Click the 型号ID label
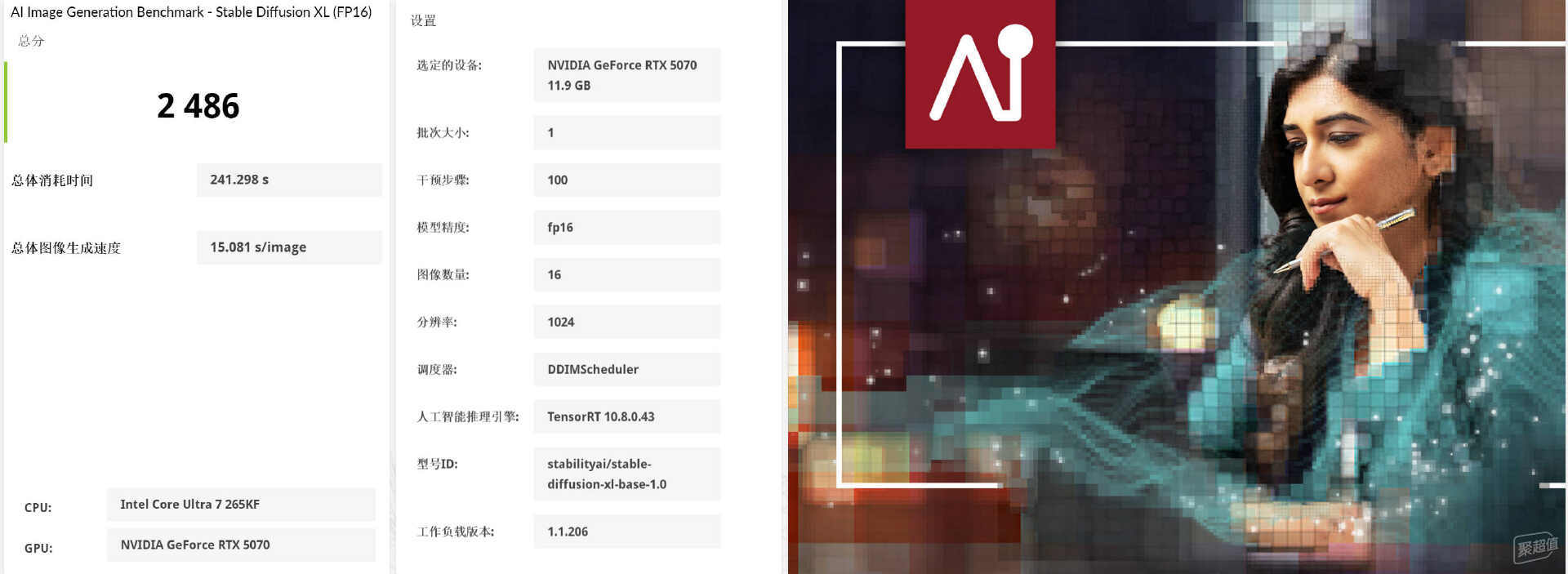 tap(437, 464)
